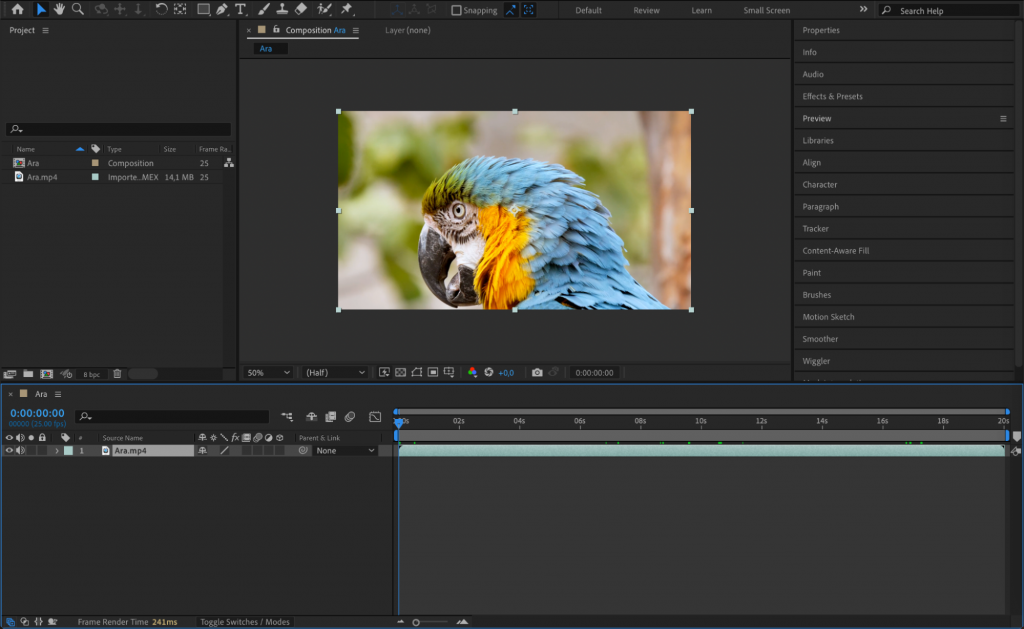The height and width of the screenshot is (629, 1024).
Task: Open the 50% magnification dropdown
Action: (x=267, y=372)
